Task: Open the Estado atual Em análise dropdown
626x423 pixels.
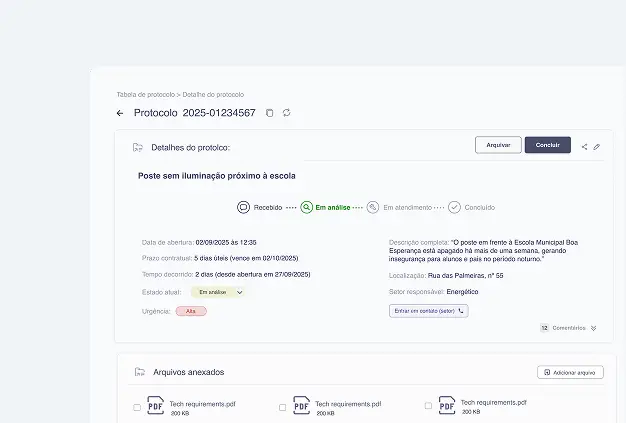Action: coord(221,292)
